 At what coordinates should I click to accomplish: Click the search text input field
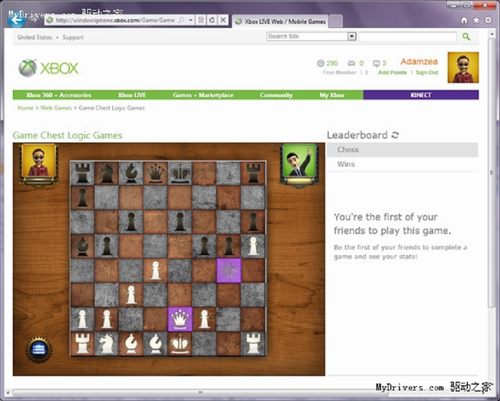[407, 36]
